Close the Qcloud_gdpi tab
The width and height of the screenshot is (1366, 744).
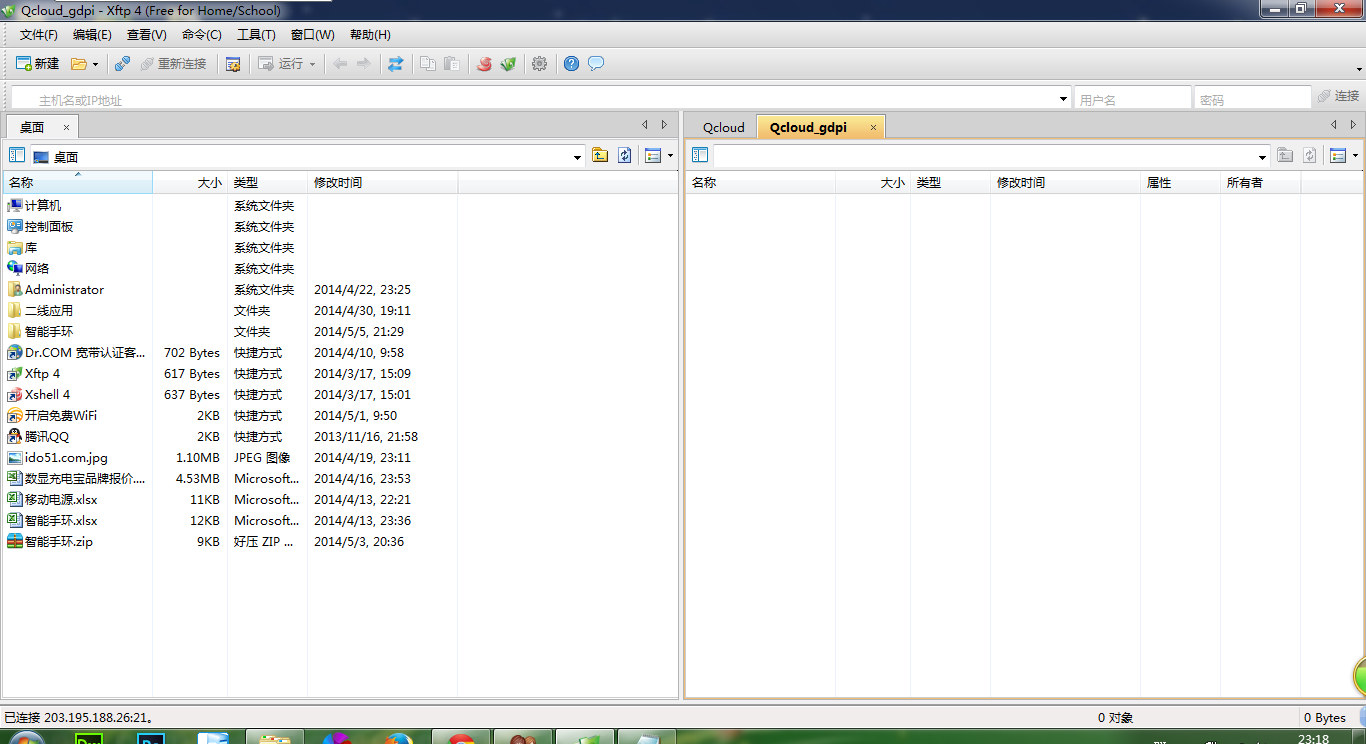(873, 127)
